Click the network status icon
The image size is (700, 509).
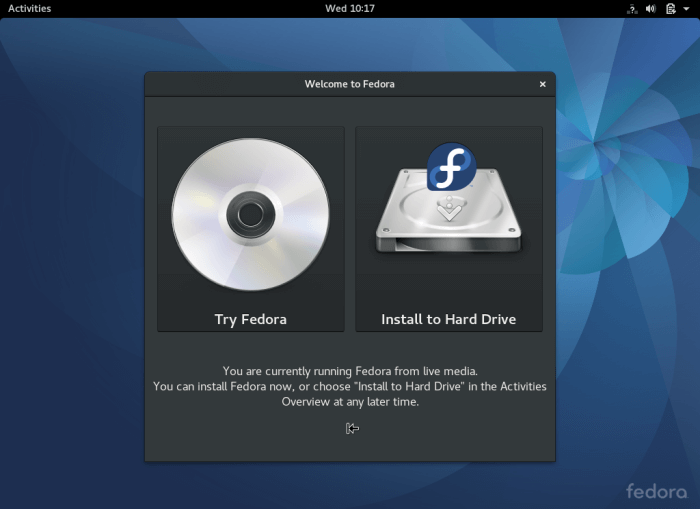pyautogui.click(x=632, y=9)
